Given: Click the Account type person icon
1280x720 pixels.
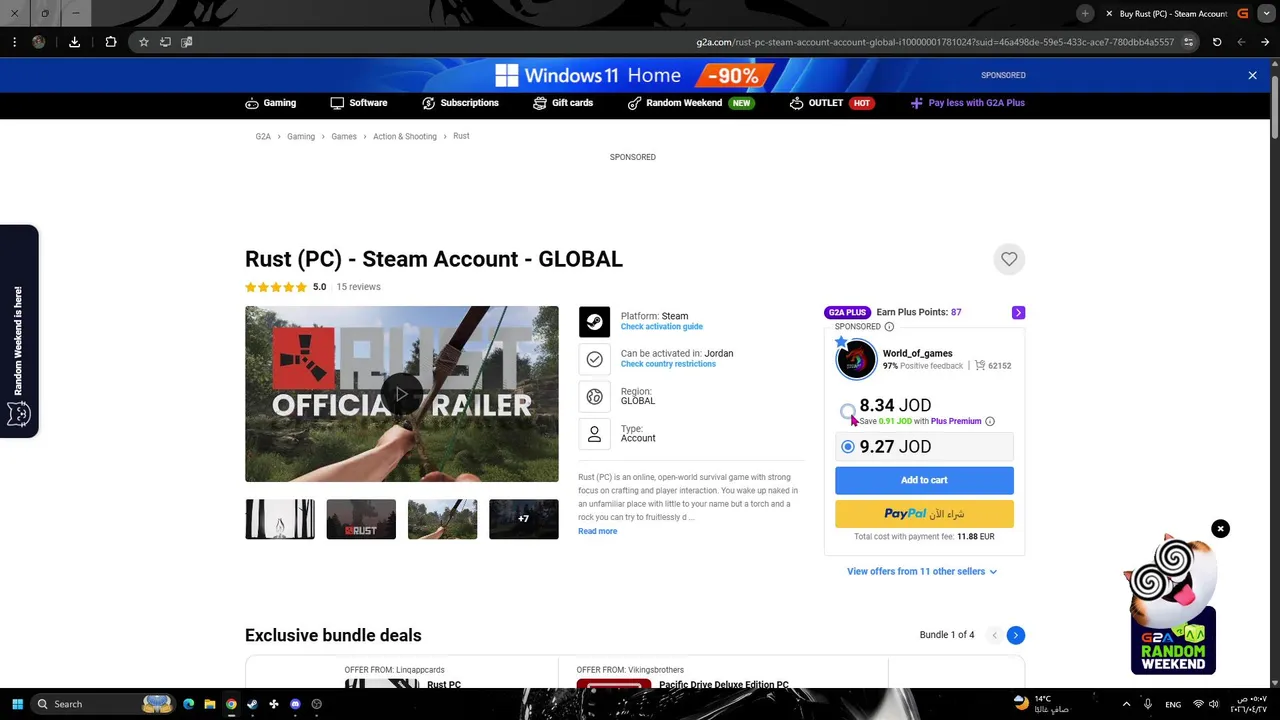Looking at the screenshot, I should [594, 434].
